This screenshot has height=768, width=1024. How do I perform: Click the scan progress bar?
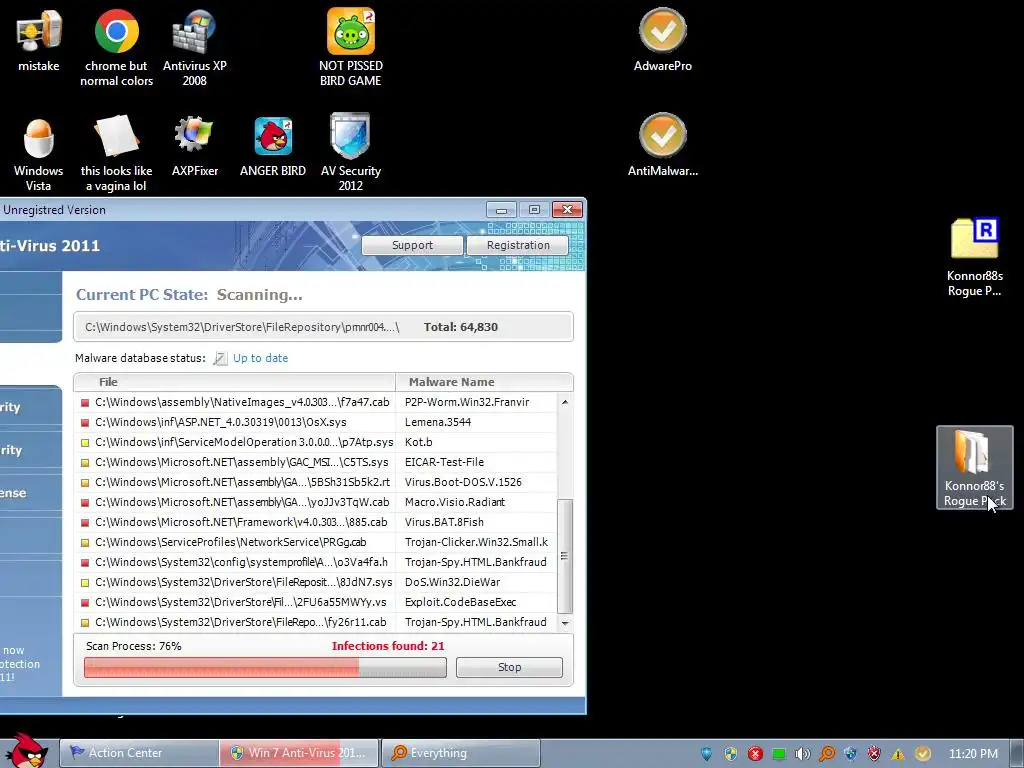[265, 667]
